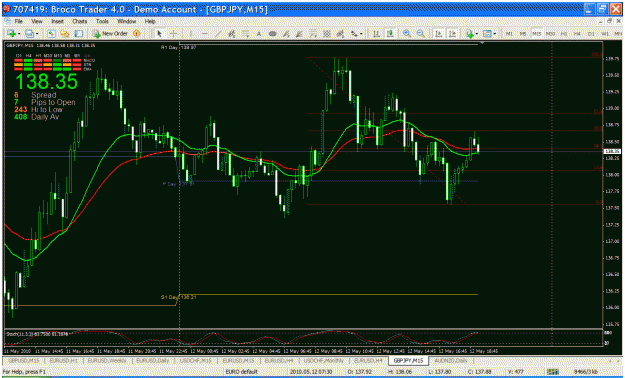The image size is (625, 378).
Task: Click the application icon left of File
Action: click(x=7, y=21)
